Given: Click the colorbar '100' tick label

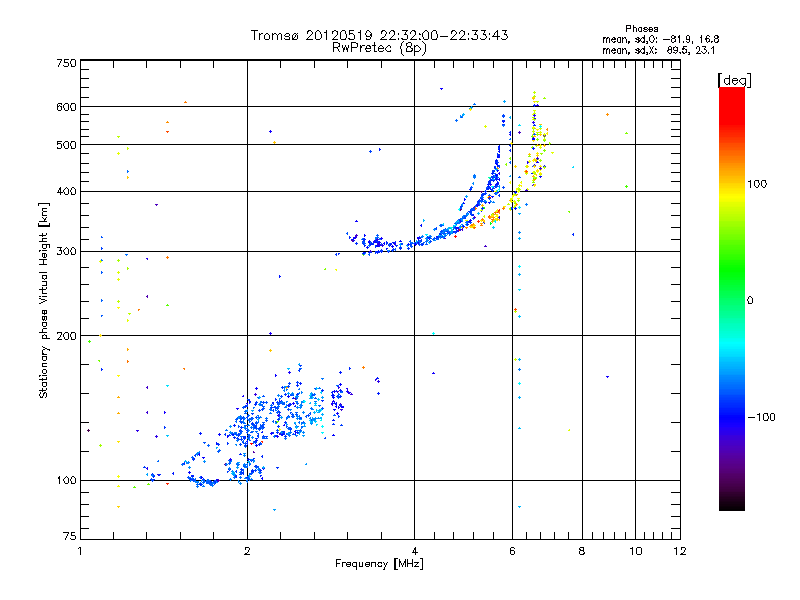Looking at the screenshot, I should (757, 184).
